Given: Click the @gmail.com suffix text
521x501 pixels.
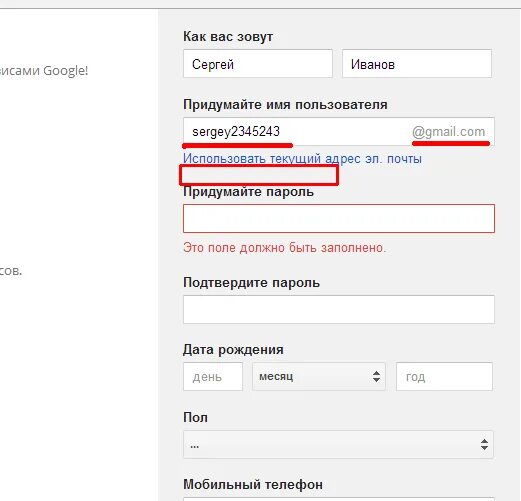Looking at the screenshot, I should [x=449, y=132].
